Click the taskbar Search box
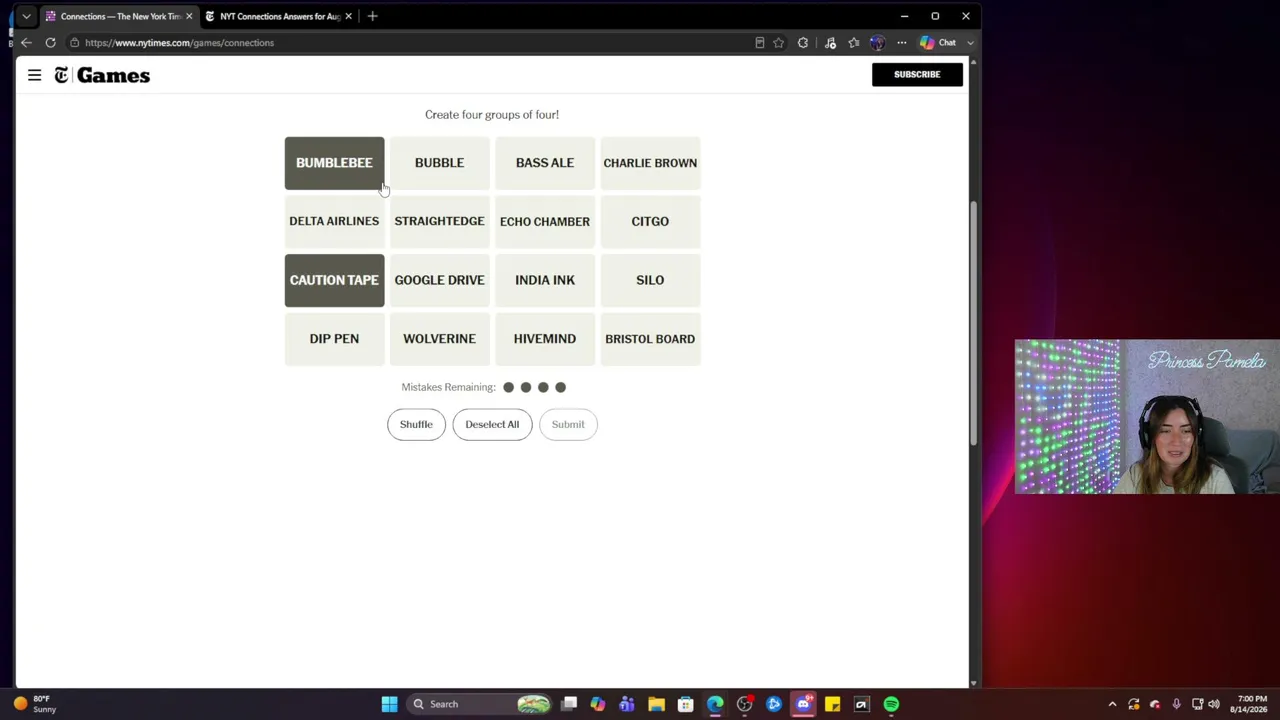This screenshot has height=720, width=1280. click(x=480, y=704)
